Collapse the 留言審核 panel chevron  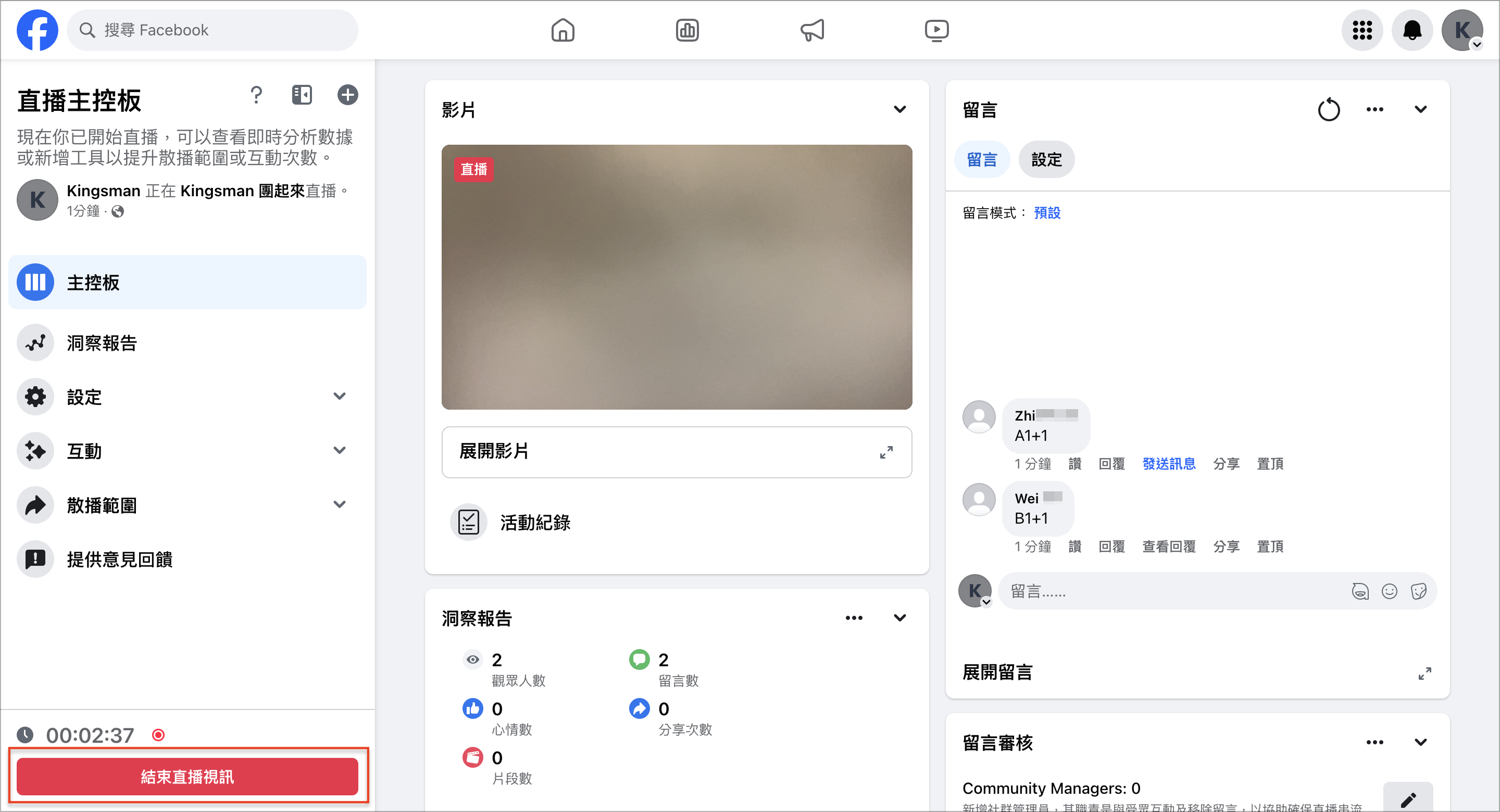pos(1420,742)
